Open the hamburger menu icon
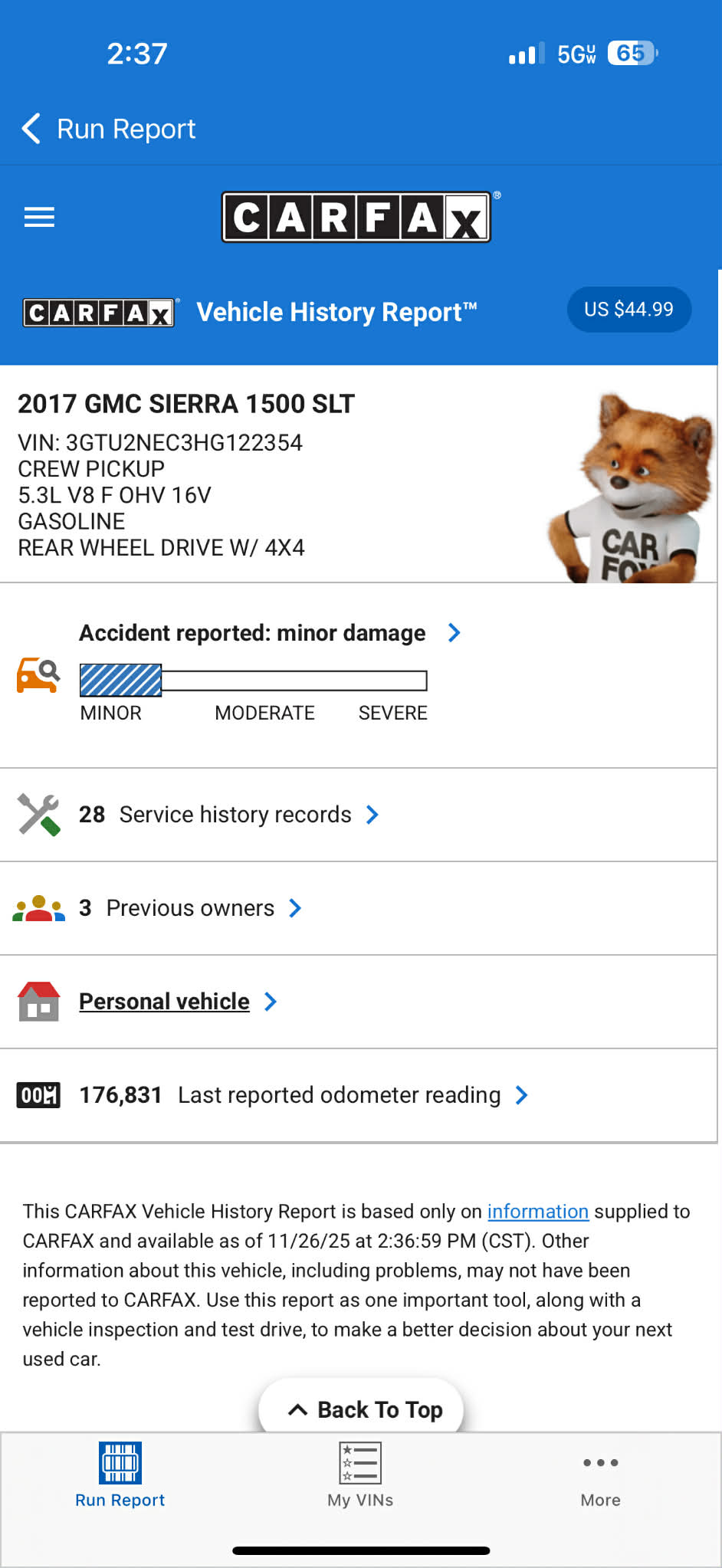The image size is (722, 1568). [x=39, y=218]
